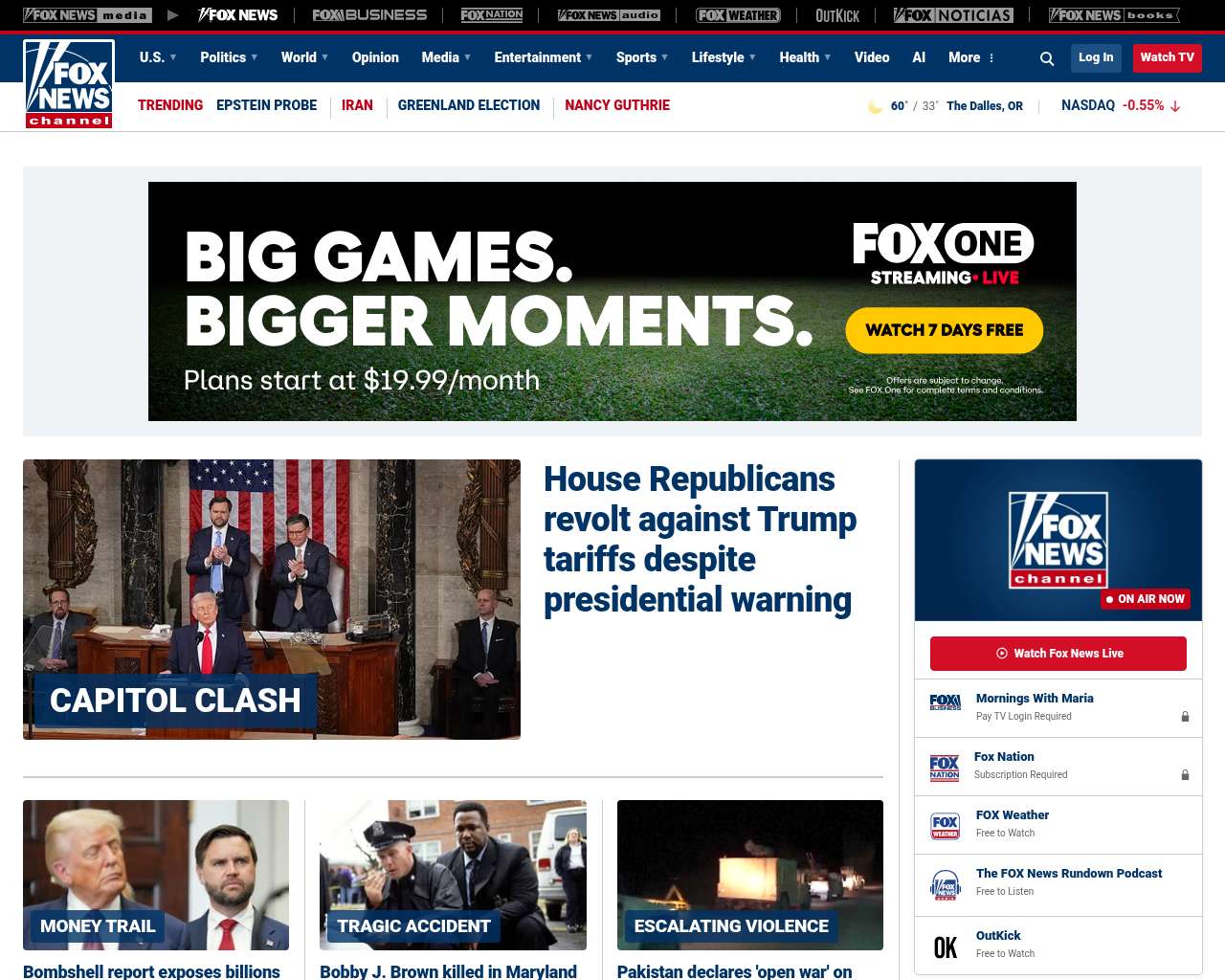Click the Fox News channel logo
Viewport: 1225px width, 980px height.
click(x=69, y=84)
